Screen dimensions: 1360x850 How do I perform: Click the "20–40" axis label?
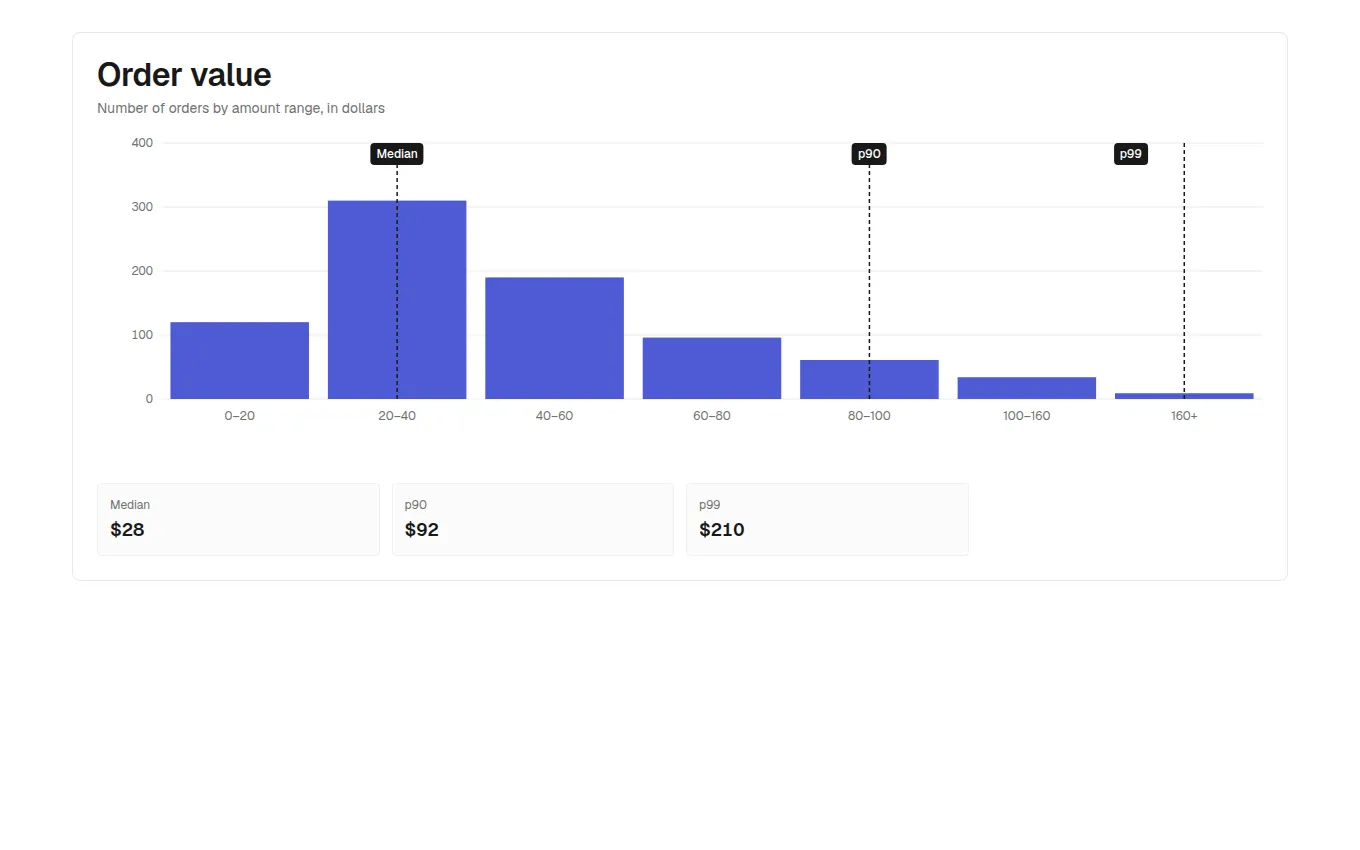[x=397, y=416]
